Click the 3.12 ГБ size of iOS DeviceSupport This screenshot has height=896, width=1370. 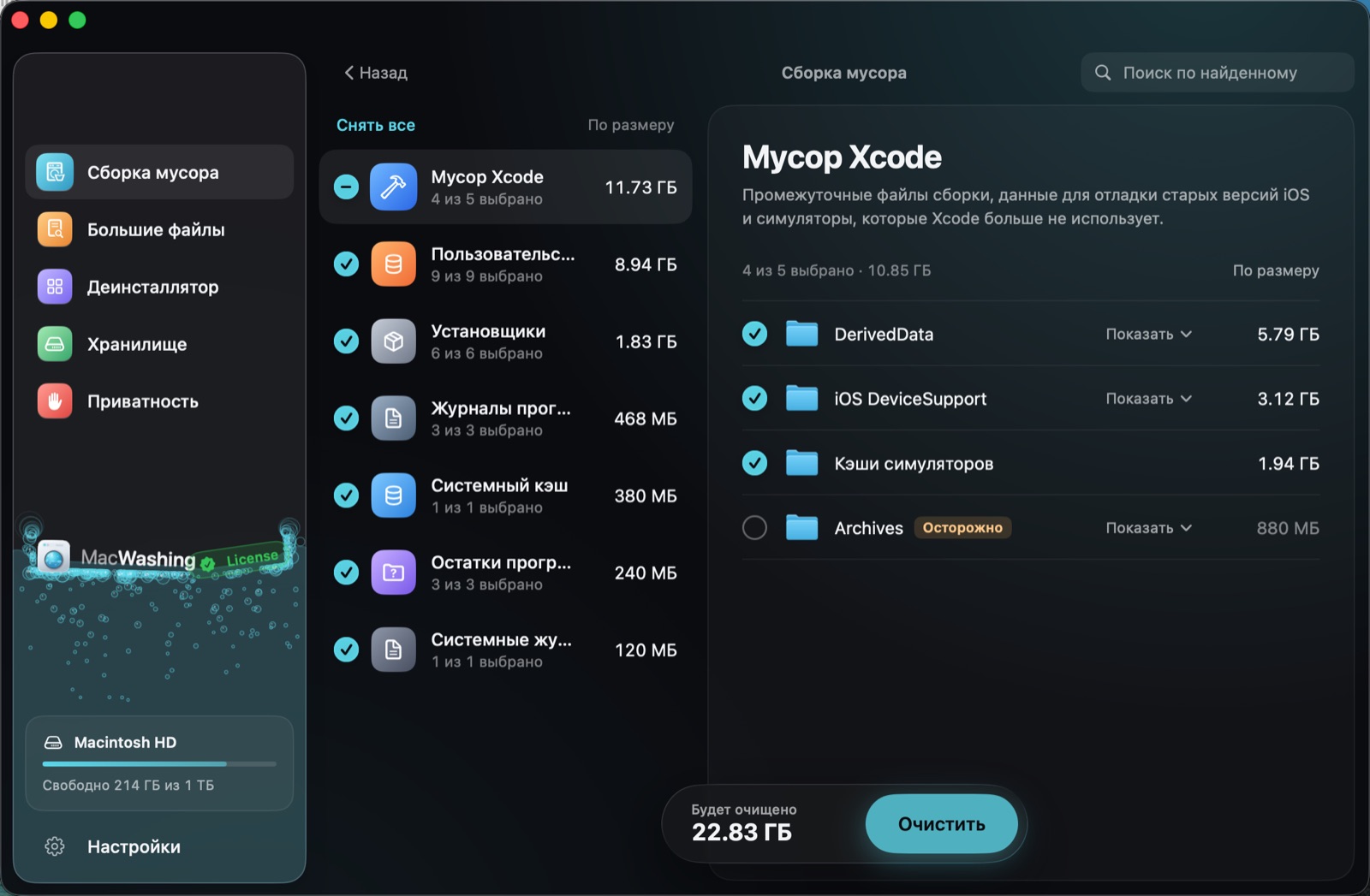point(1288,398)
